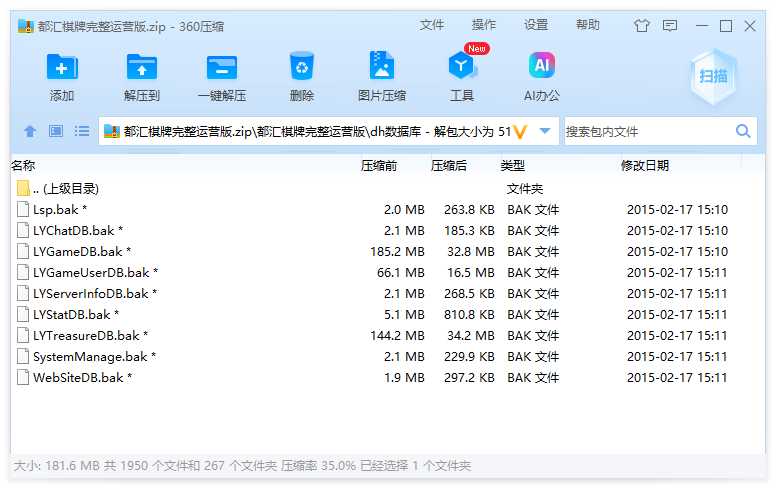Open the skin (shirt) icon in title bar
776x488 pixels.
(641, 25)
